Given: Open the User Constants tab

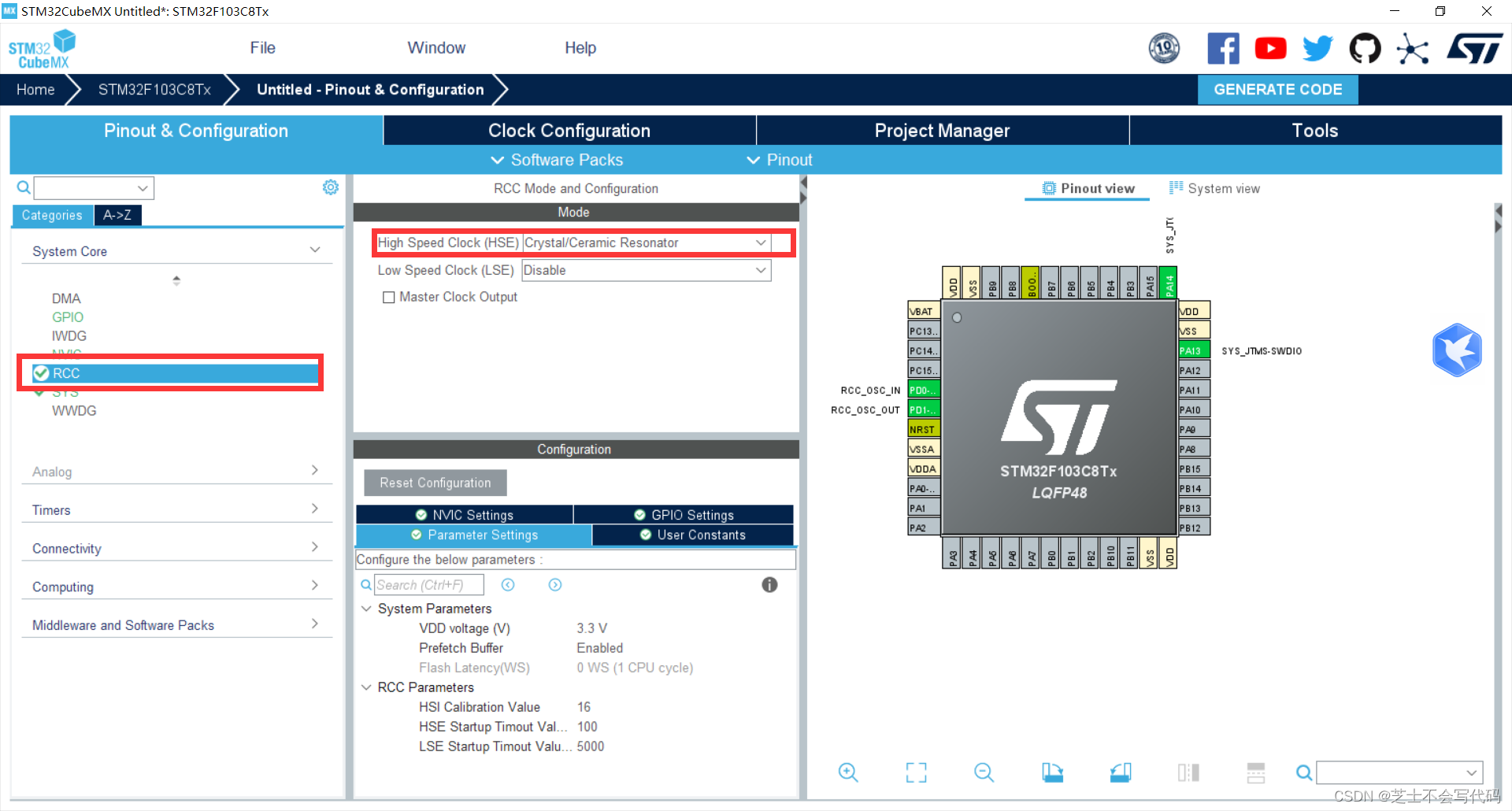Looking at the screenshot, I should [692, 535].
